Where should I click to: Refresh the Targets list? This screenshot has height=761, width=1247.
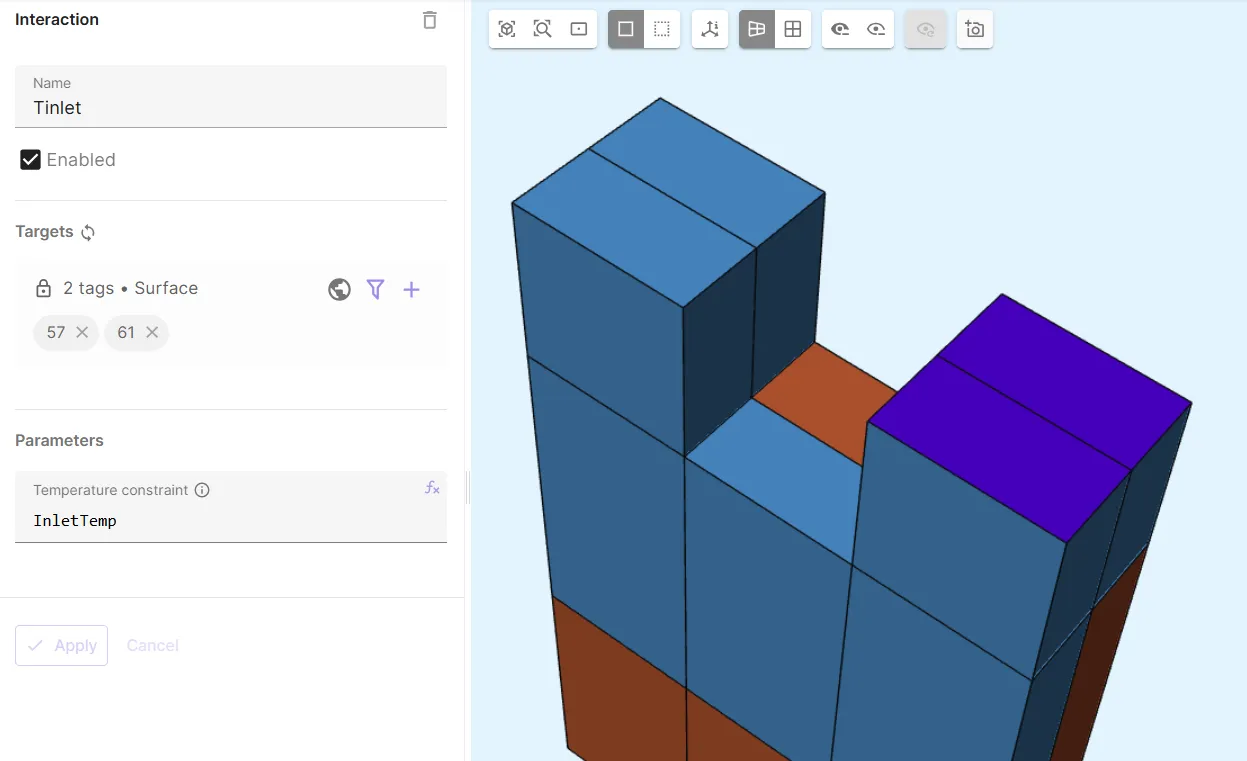tap(88, 232)
